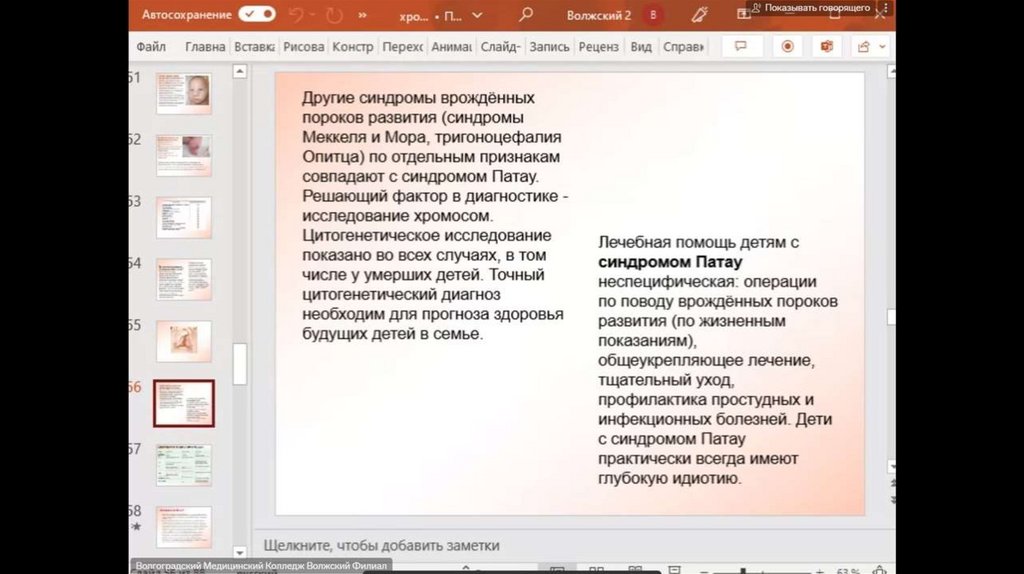Screen dimensions: 1024x574
Task: Click the notes field to add notes
Action: pyautogui.click(x=381, y=545)
